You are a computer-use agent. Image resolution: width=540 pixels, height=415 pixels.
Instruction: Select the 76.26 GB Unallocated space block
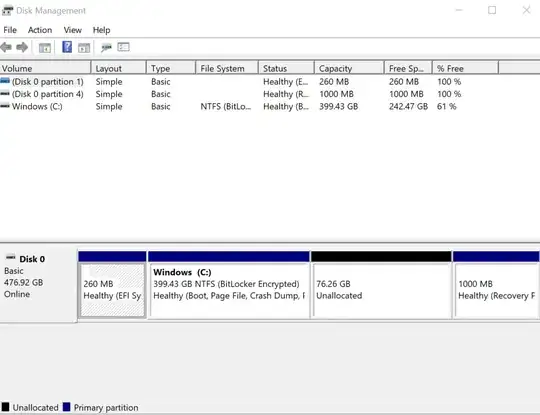point(381,290)
